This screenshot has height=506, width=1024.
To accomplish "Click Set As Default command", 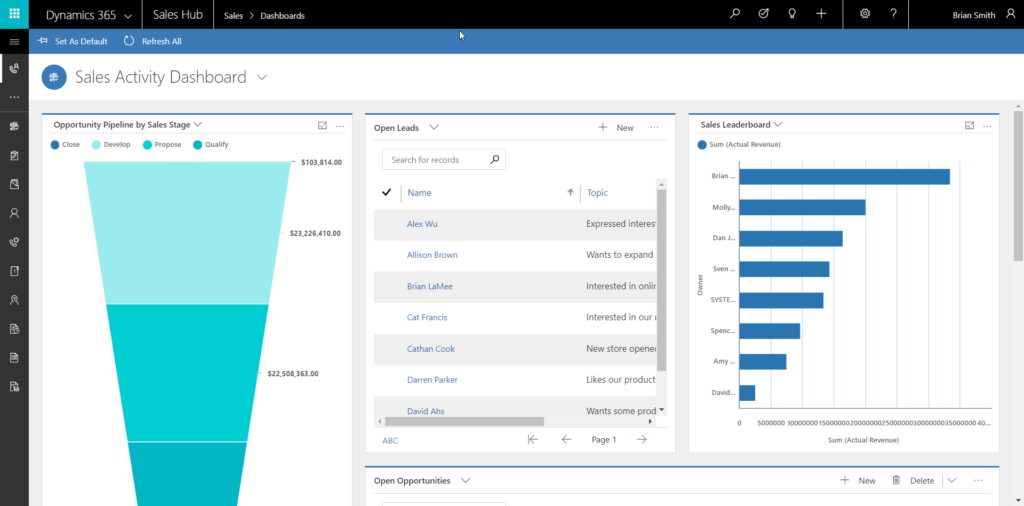I will click(73, 41).
